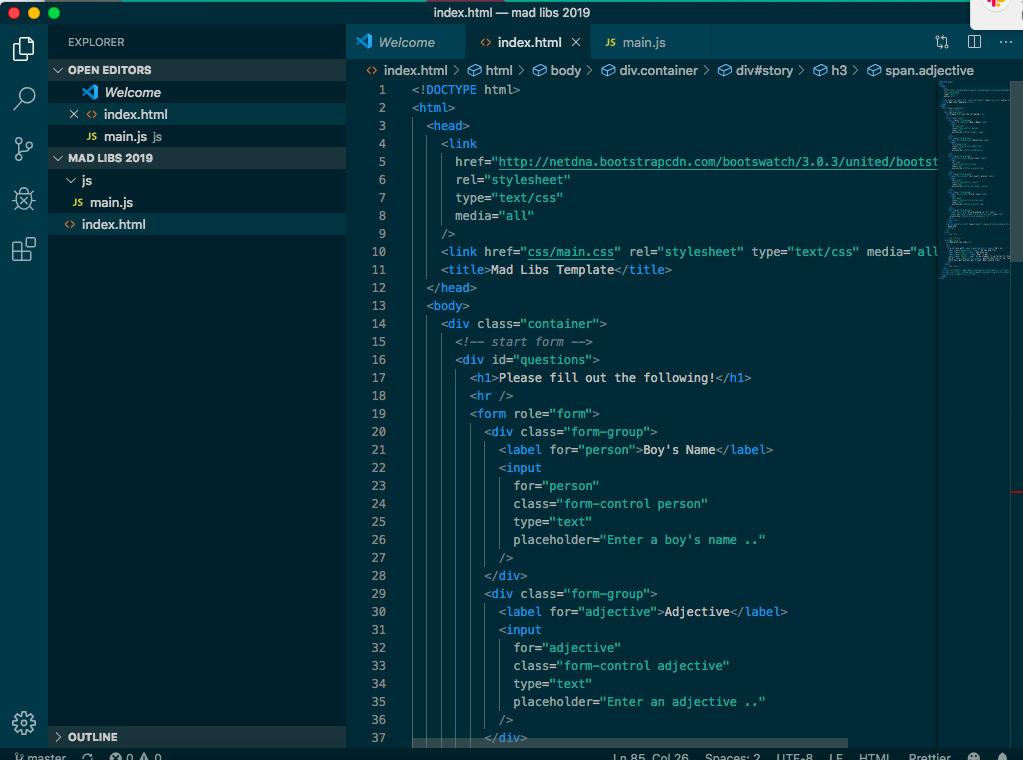
Task: Open problems via errors and warnings count
Action: [x=136, y=756]
